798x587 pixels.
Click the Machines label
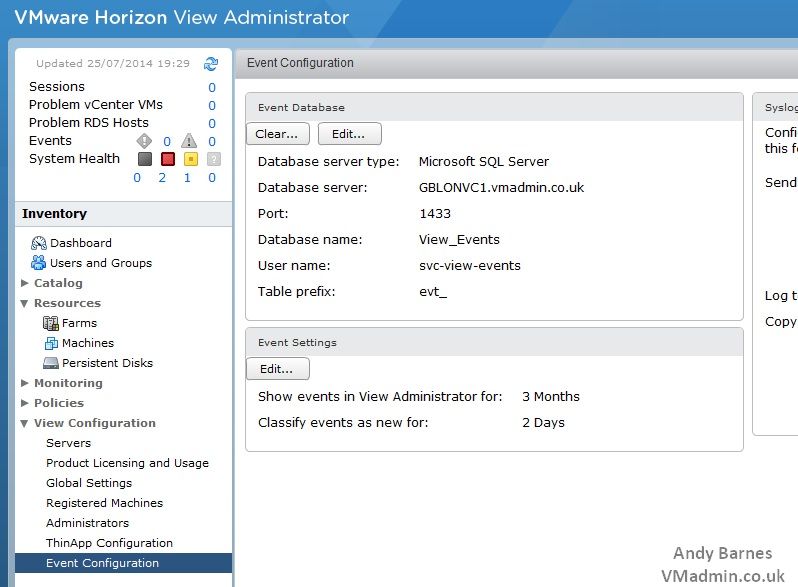(x=88, y=343)
